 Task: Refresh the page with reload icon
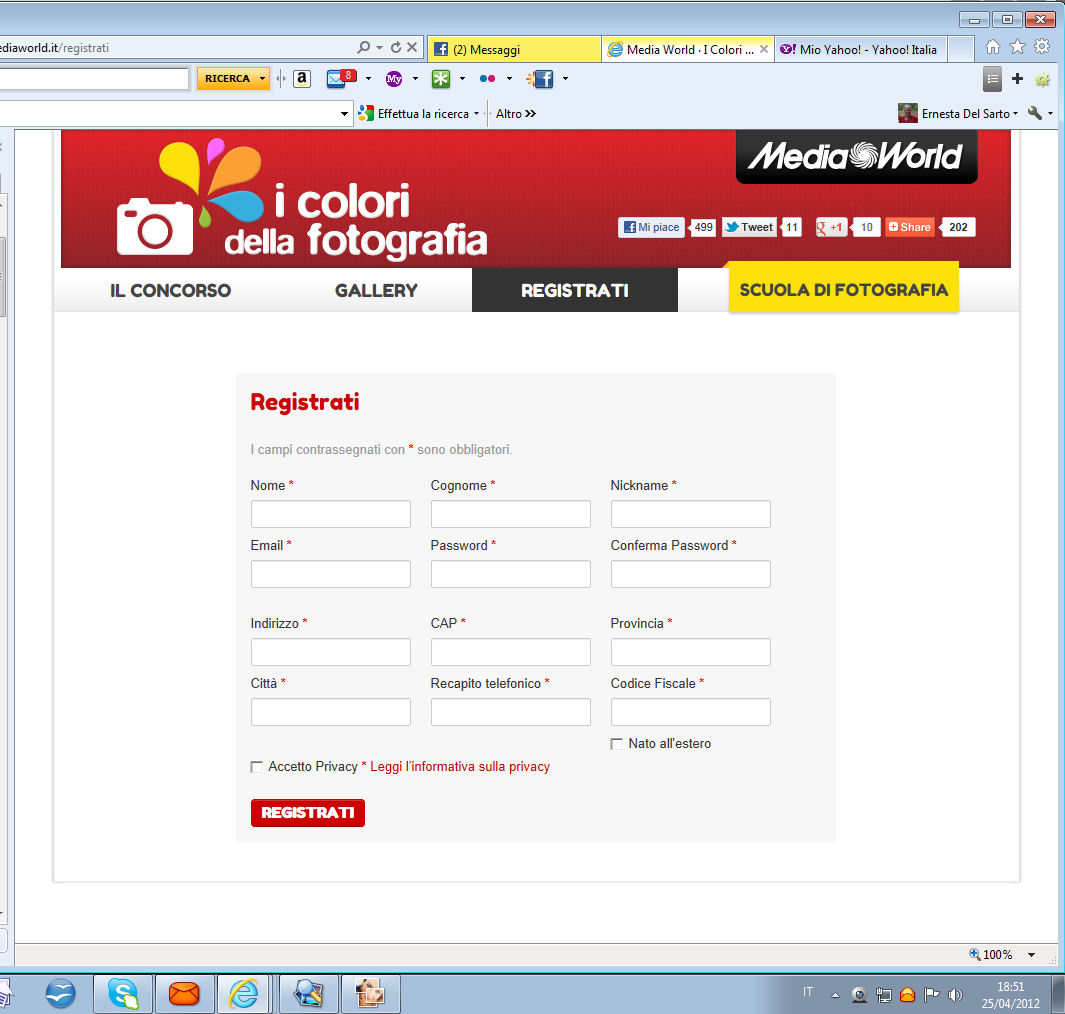point(396,48)
